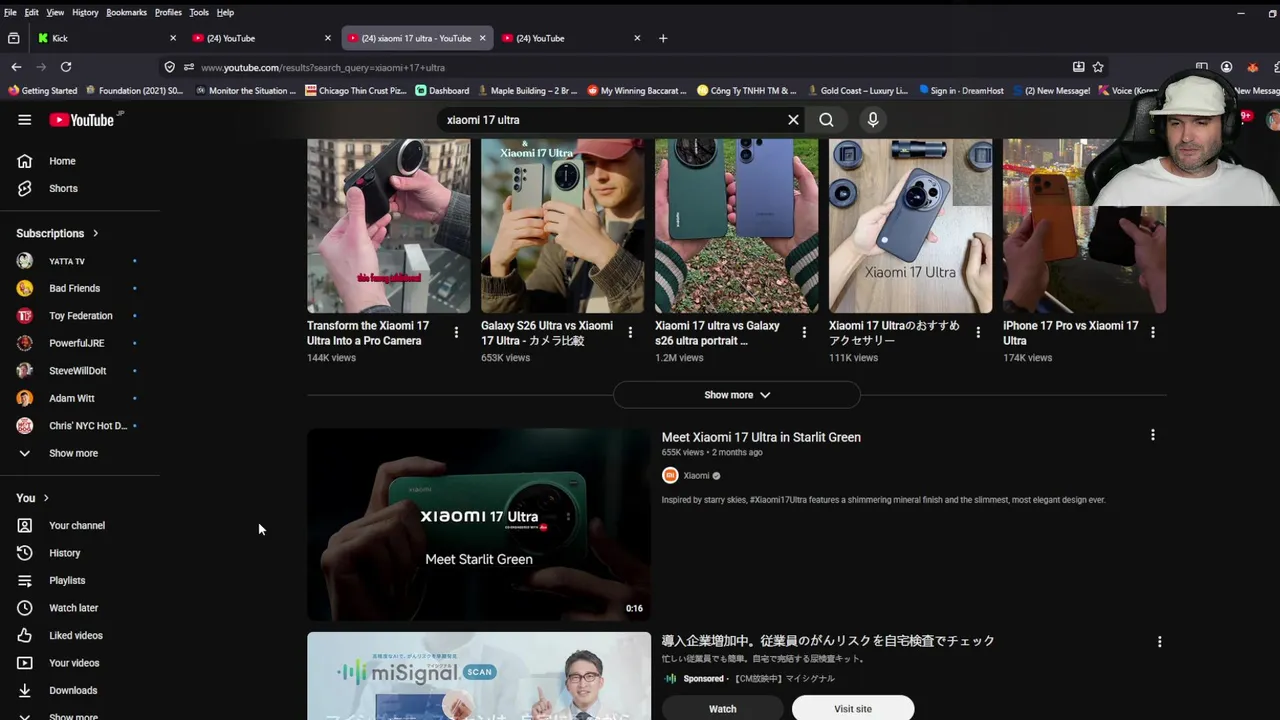Open more options for Transform the Xiaomi 17 short
Screen dimensions: 1280x720
click(x=456, y=332)
